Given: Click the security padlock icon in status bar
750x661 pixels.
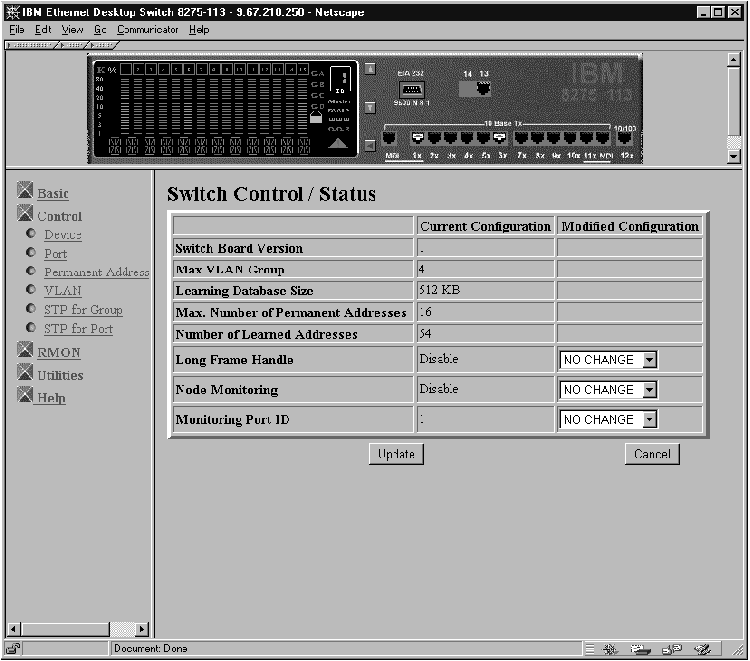Looking at the screenshot, I should coord(17,648).
